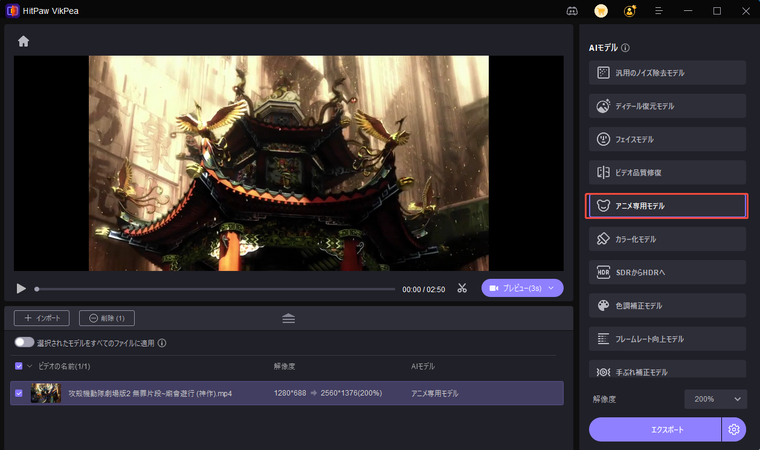Go to the home screen icon
The image size is (760, 450).
[x=23, y=41]
